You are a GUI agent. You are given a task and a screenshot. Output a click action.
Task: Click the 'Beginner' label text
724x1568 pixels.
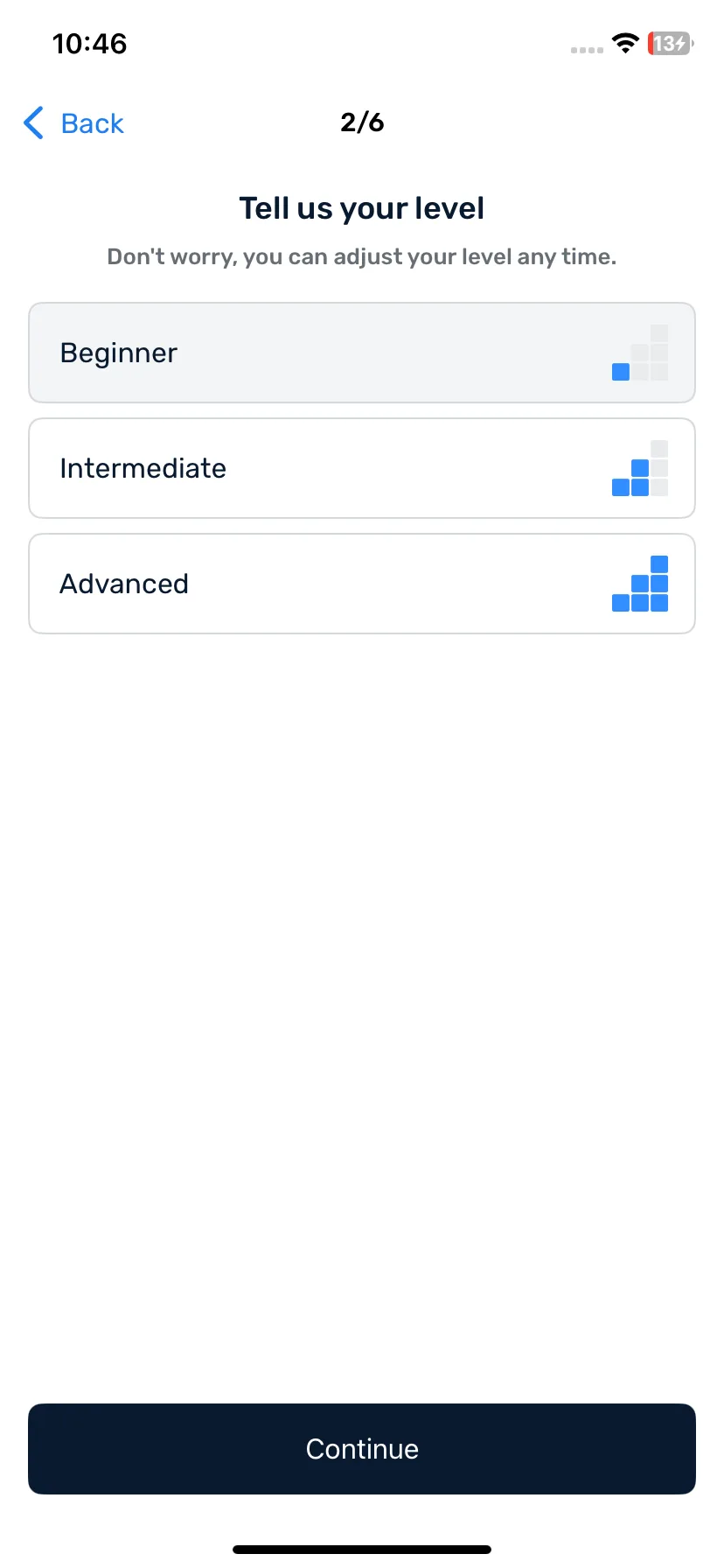click(x=119, y=353)
